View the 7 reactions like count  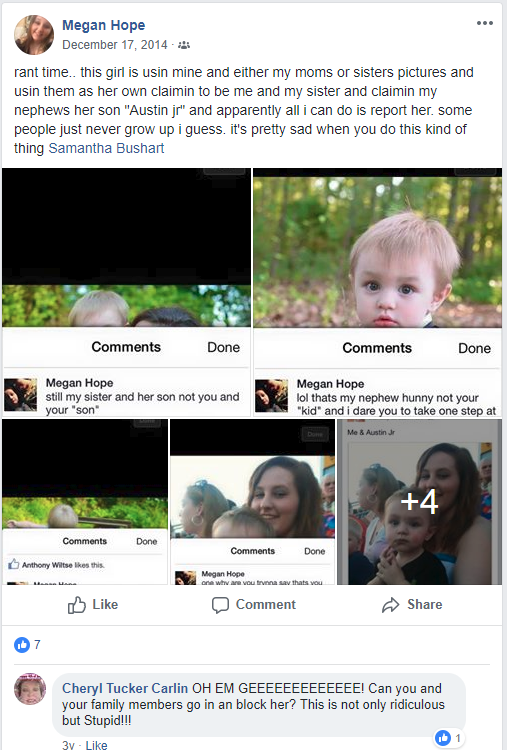pyautogui.click(x=27, y=645)
